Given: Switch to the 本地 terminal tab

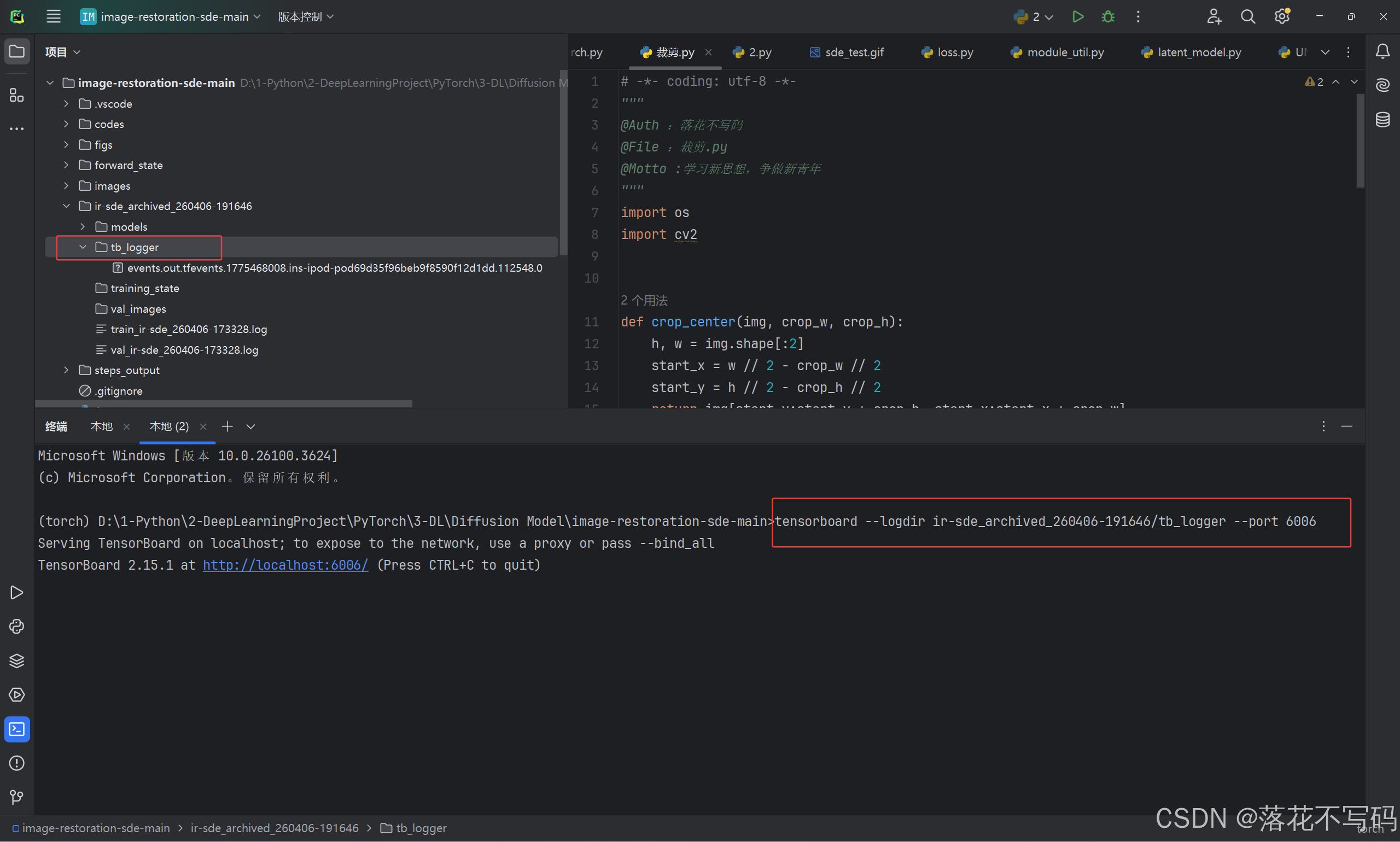Looking at the screenshot, I should (102, 426).
